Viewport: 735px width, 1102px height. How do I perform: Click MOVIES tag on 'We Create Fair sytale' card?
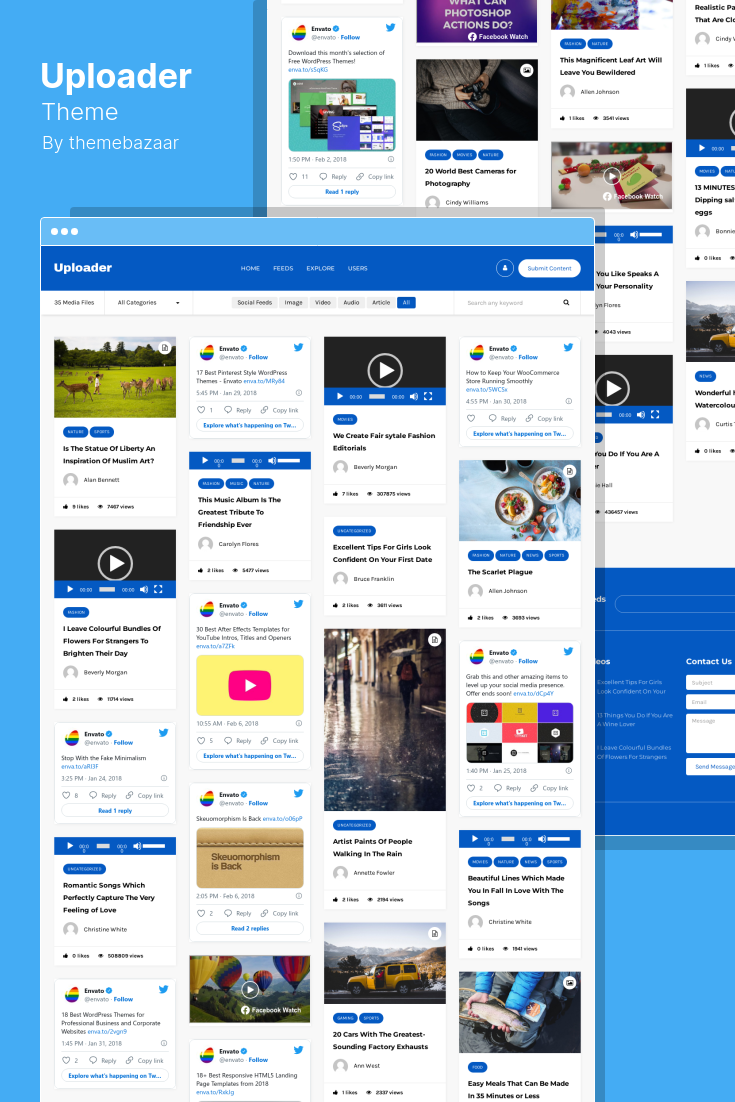pos(345,420)
